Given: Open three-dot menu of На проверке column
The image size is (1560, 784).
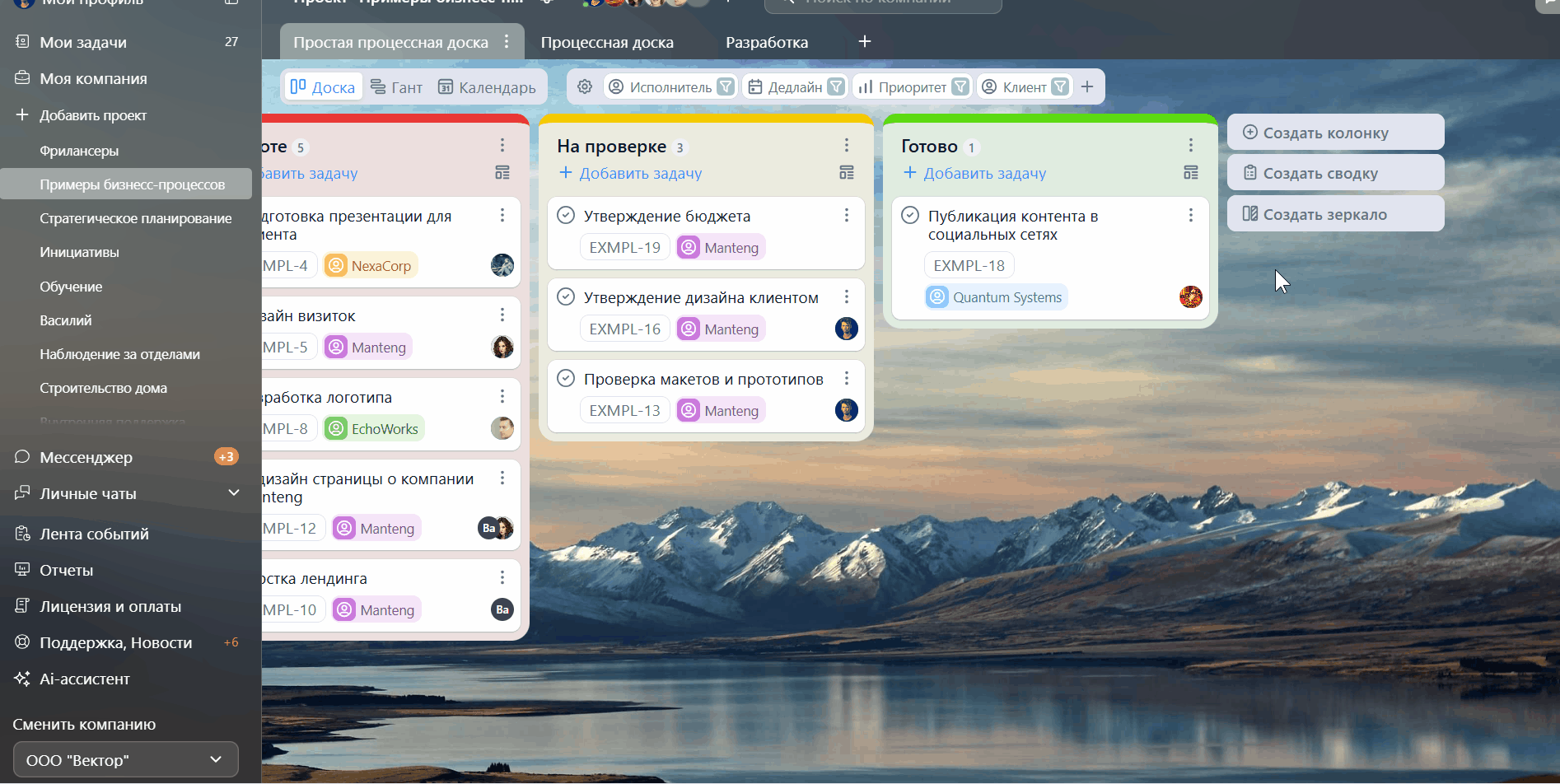Looking at the screenshot, I should pos(846,146).
